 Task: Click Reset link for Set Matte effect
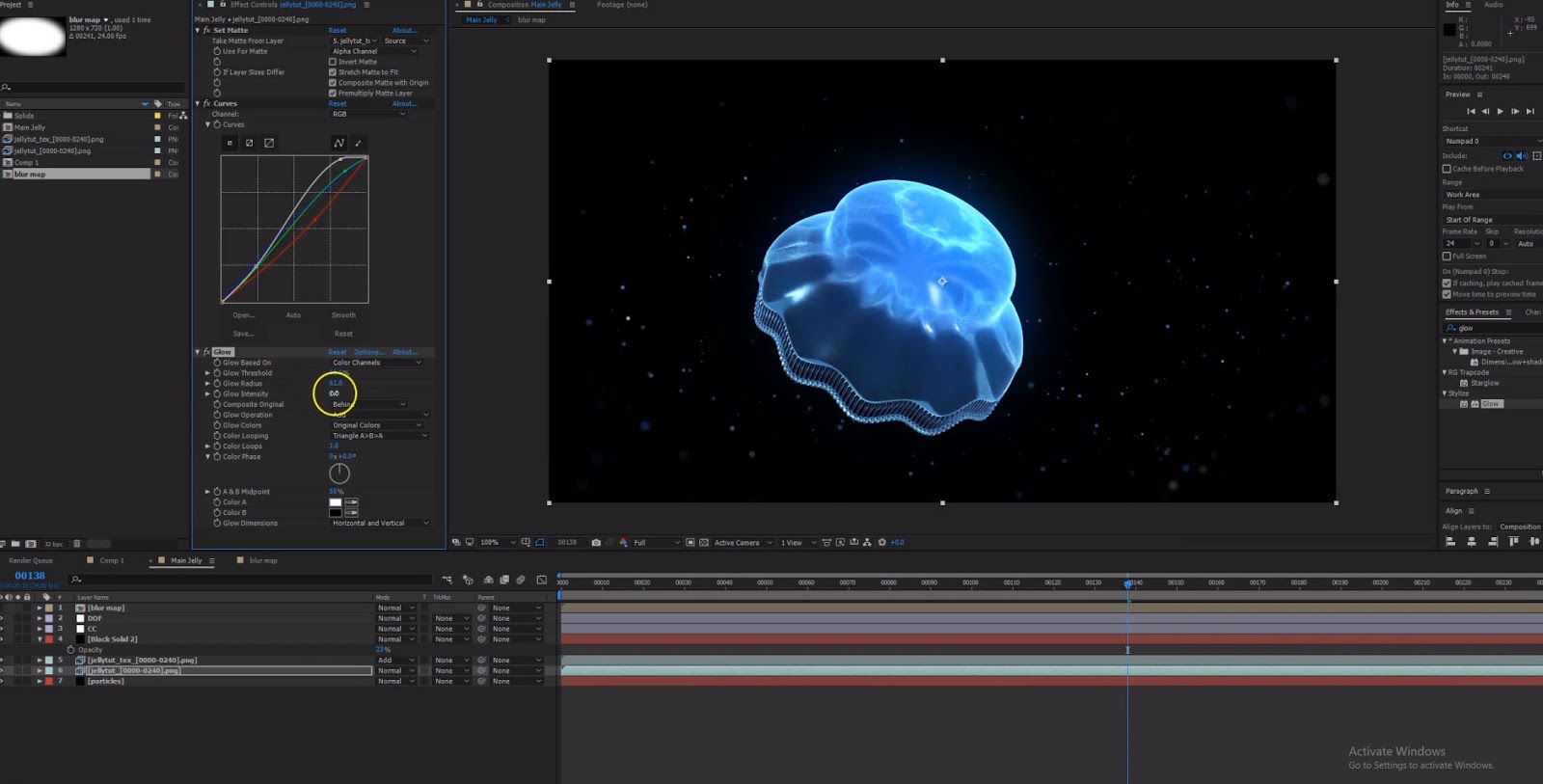[338, 31]
